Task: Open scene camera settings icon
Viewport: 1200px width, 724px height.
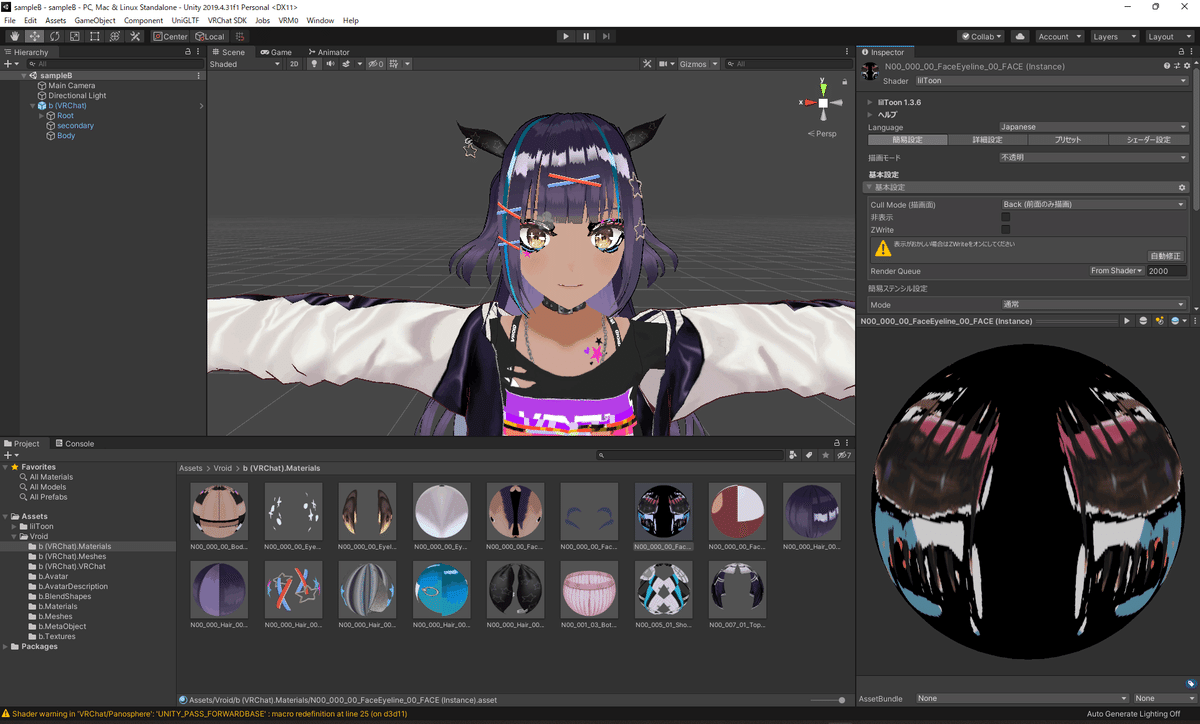Action: 665,64
